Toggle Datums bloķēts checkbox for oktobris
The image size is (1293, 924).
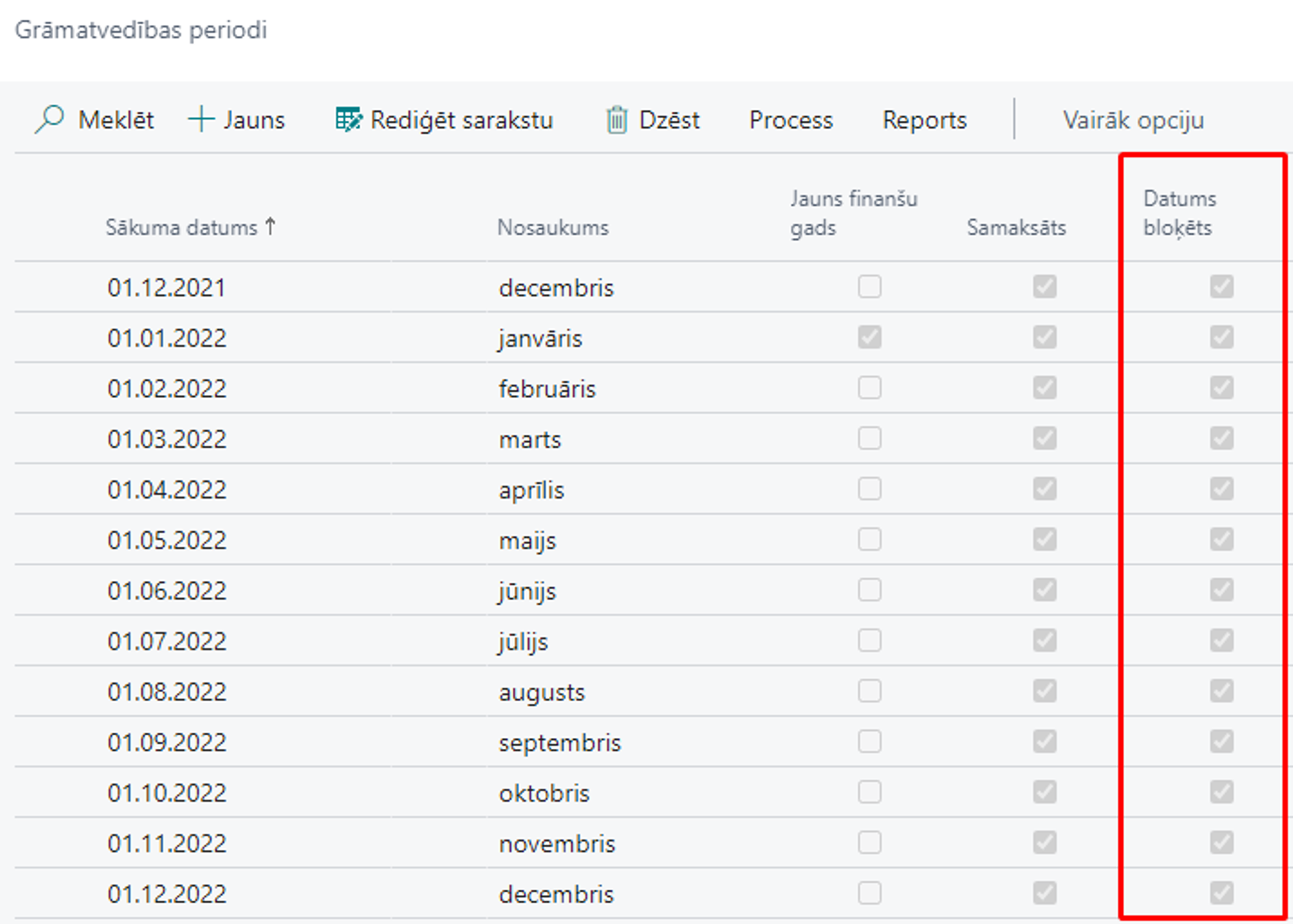click(1221, 792)
